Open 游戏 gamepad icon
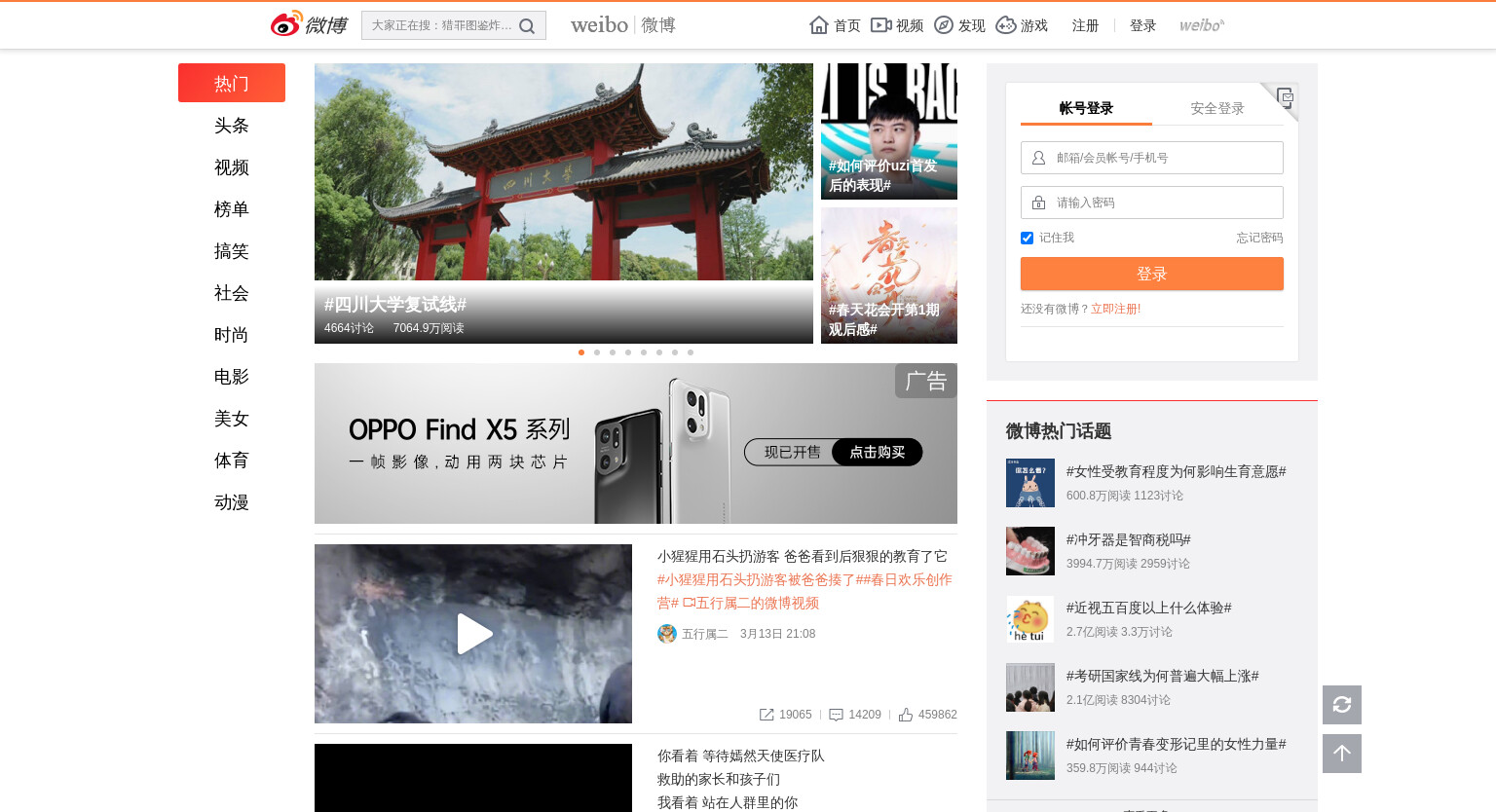The image size is (1496, 812). 1005,25
